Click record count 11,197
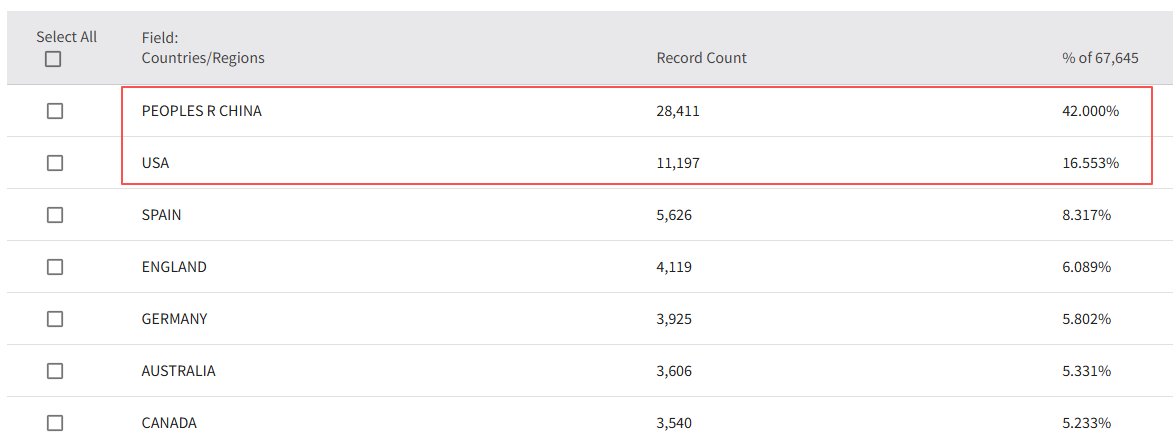Viewport: 1173px width, 447px height. (677, 163)
